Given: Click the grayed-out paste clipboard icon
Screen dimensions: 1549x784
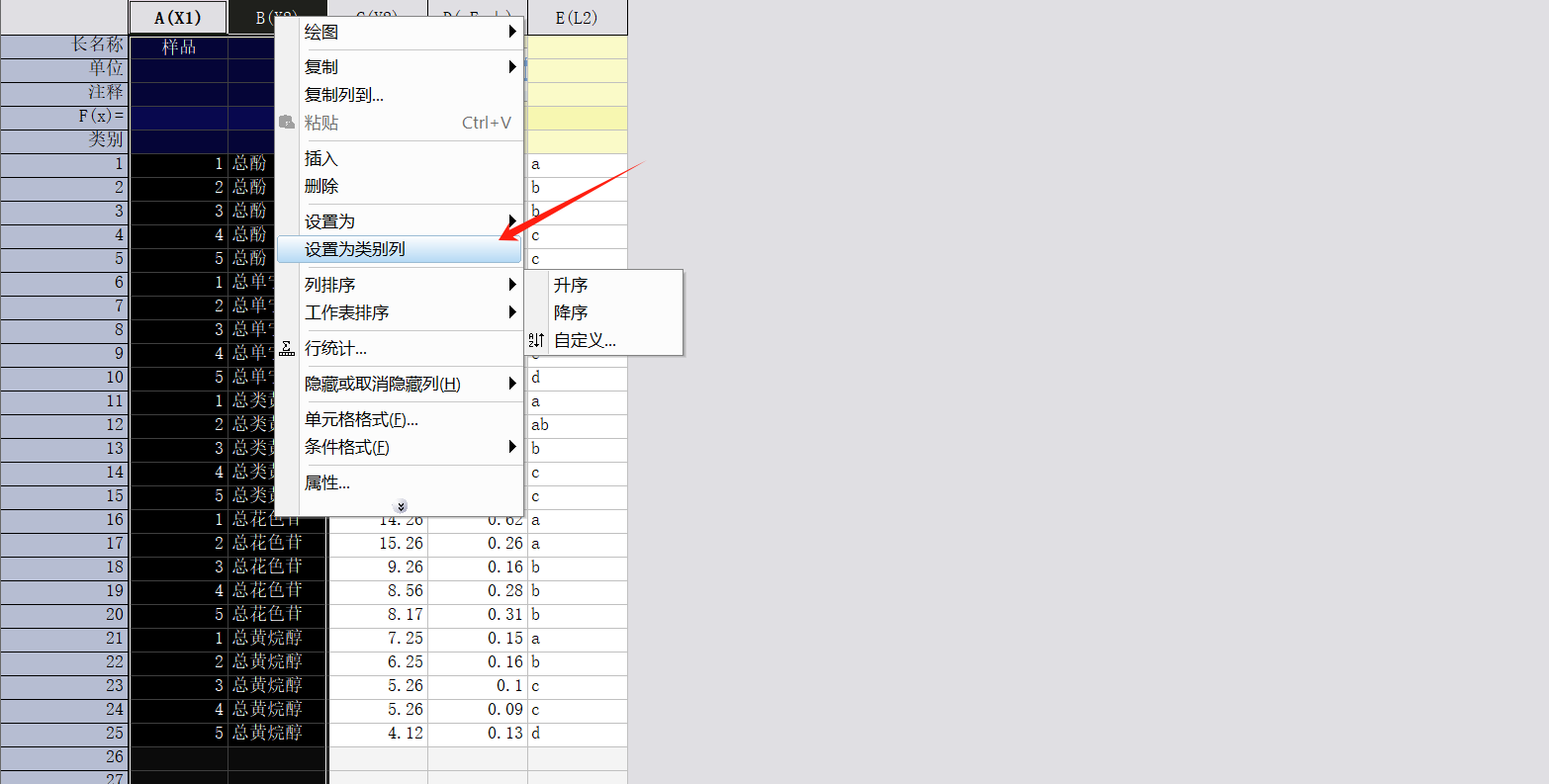Looking at the screenshot, I should 287,123.
